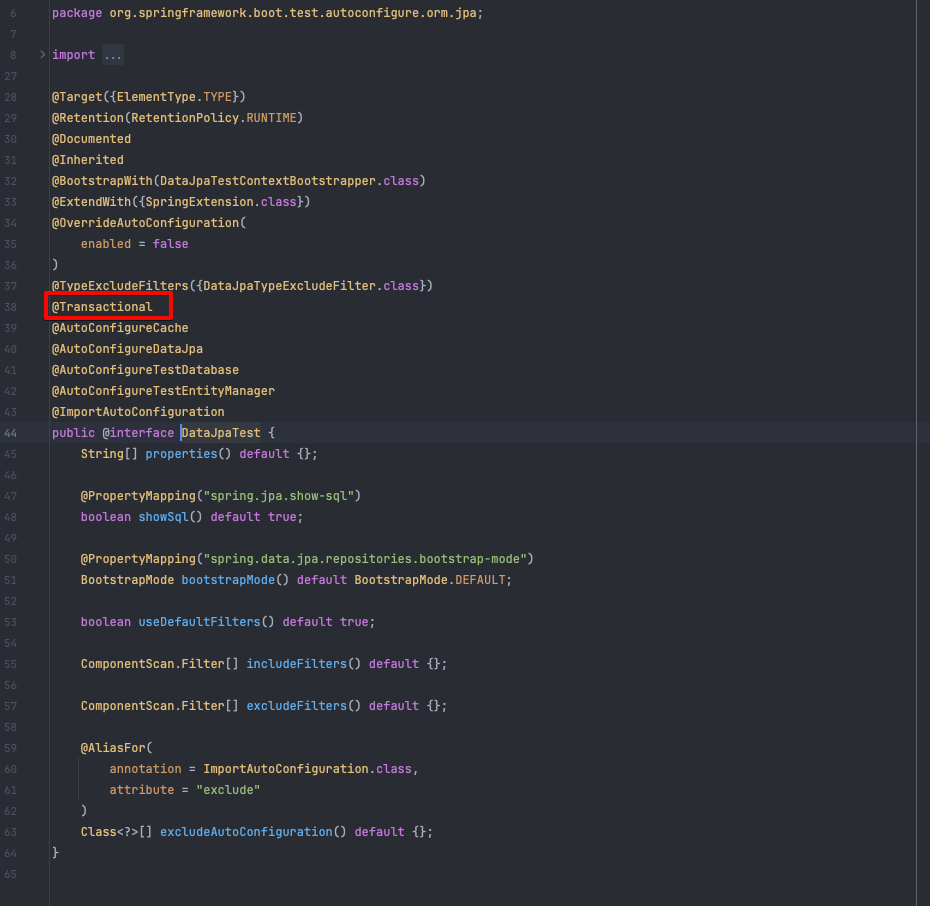The width and height of the screenshot is (930, 906).
Task: Click the @AliasFor annotation
Action: coord(113,748)
